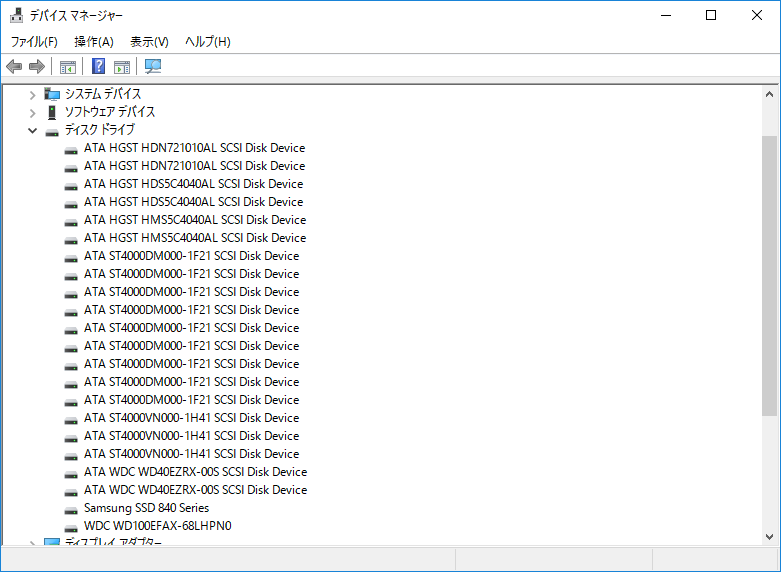Open the ヘルプ(H) menu
The image size is (781, 572).
[208, 42]
